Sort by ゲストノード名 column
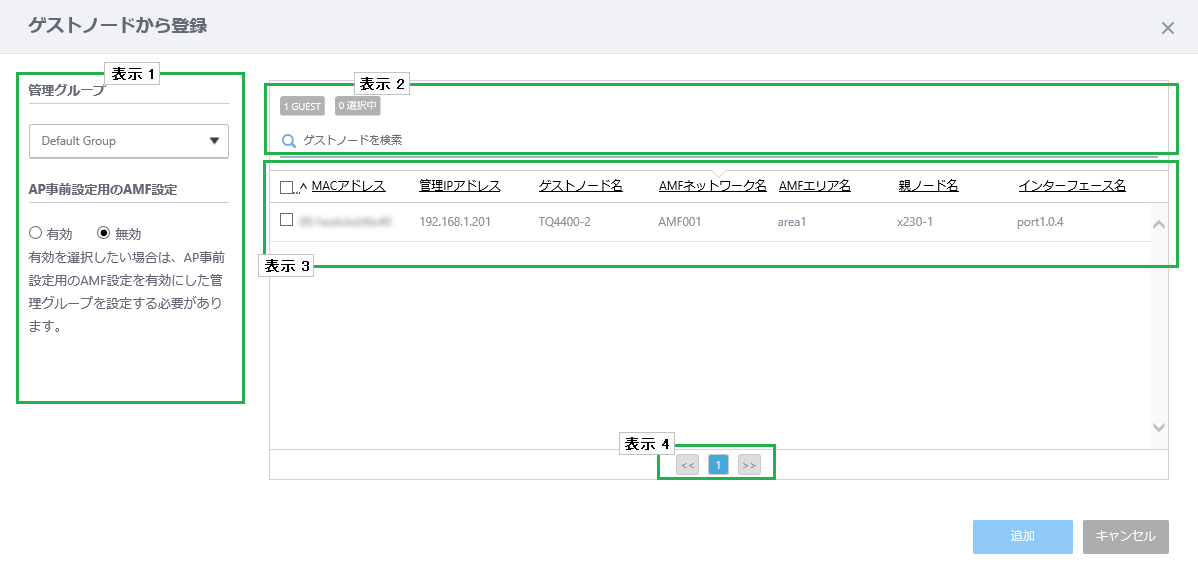 (581, 186)
